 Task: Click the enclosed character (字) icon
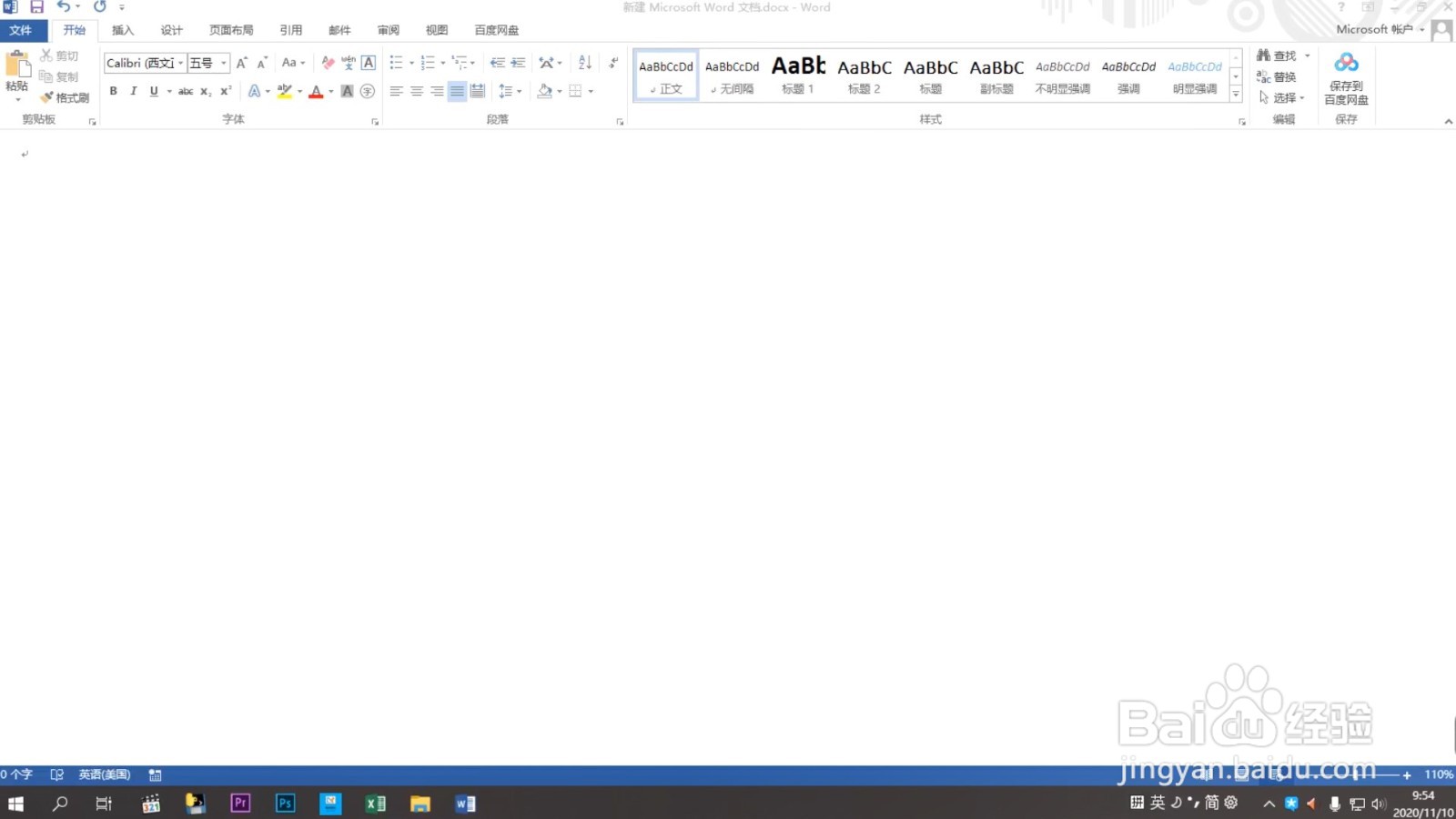coord(368,91)
